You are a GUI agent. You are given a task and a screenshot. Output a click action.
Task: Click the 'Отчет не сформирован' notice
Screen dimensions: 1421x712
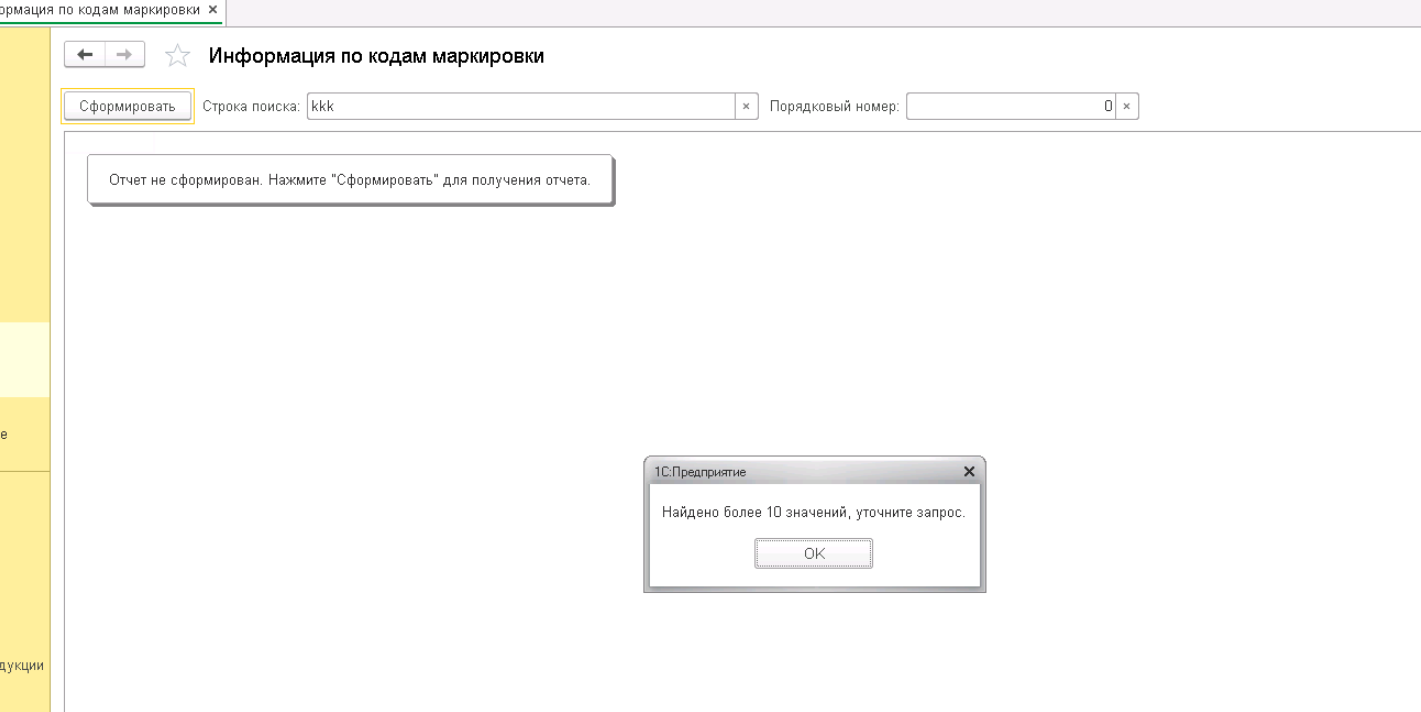(350, 180)
